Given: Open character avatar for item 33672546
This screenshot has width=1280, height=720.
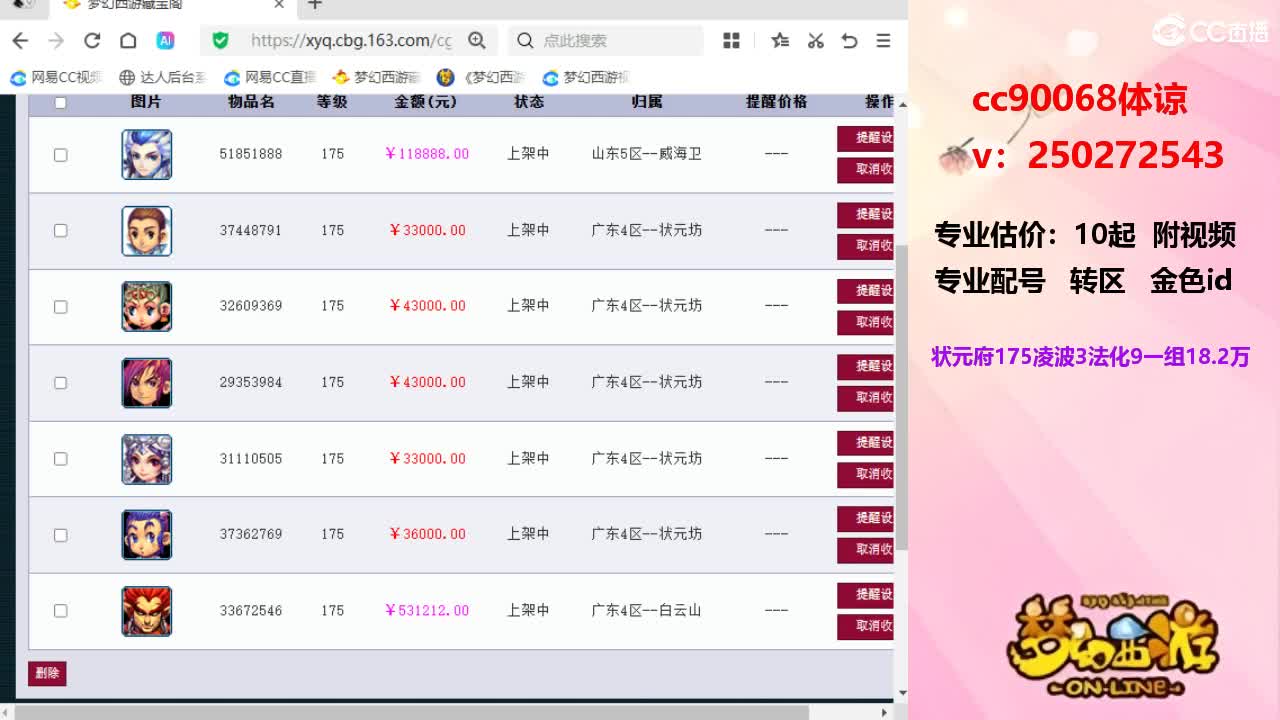Looking at the screenshot, I should pos(147,611).
